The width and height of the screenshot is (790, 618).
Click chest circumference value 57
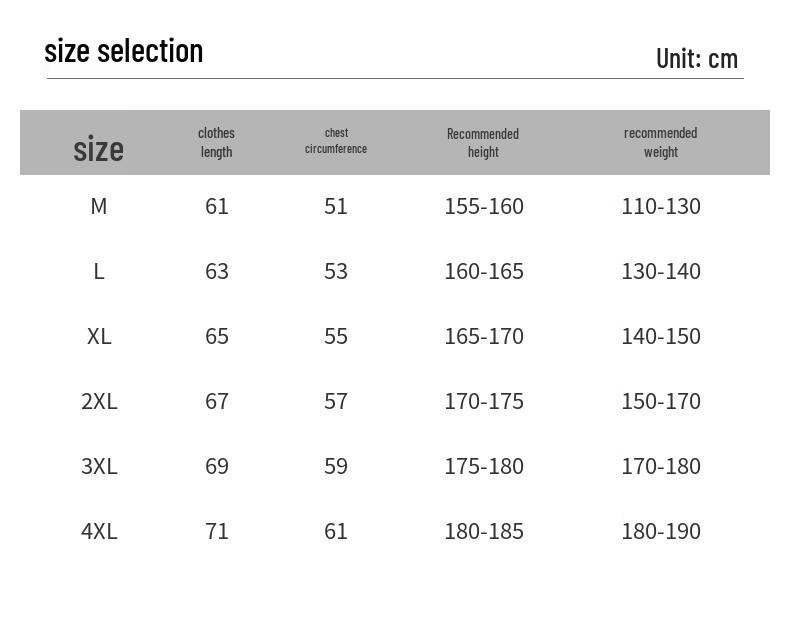click(x=336, y=401)
